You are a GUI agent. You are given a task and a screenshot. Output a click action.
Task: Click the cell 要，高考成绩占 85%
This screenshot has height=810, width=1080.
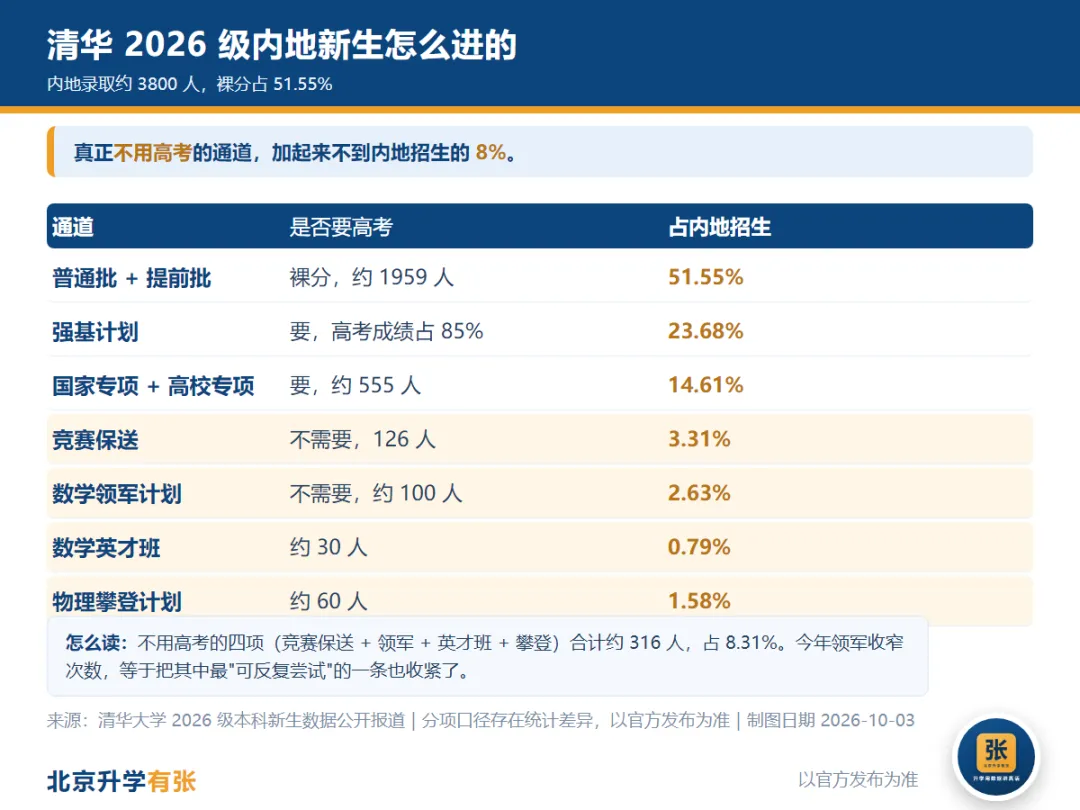click(386, 331)
